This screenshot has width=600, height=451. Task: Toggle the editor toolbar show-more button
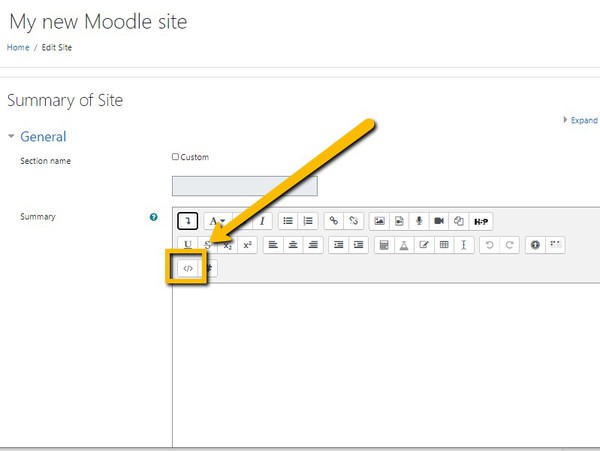pyautogui.click(x=188, y=221)
